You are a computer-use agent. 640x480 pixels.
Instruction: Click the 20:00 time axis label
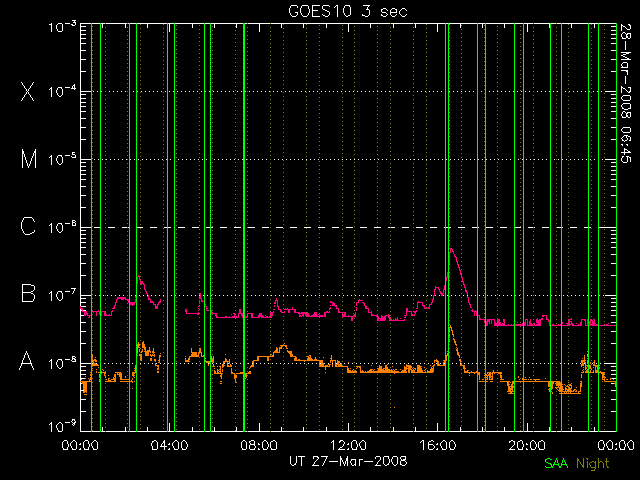tap(527, 444)
